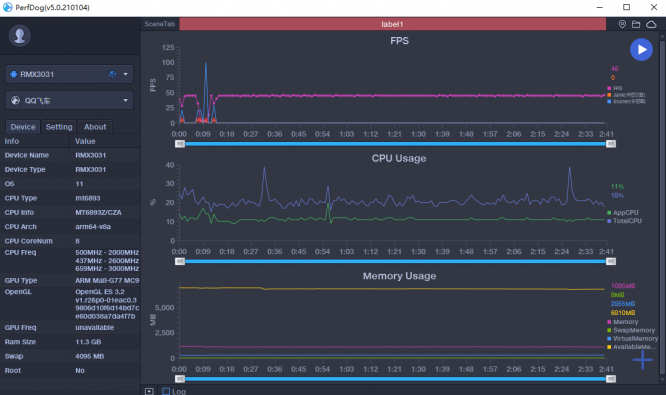Screen dimensions: 666x395
Task: Click the cloud upload icon
Action: point(651,24)
